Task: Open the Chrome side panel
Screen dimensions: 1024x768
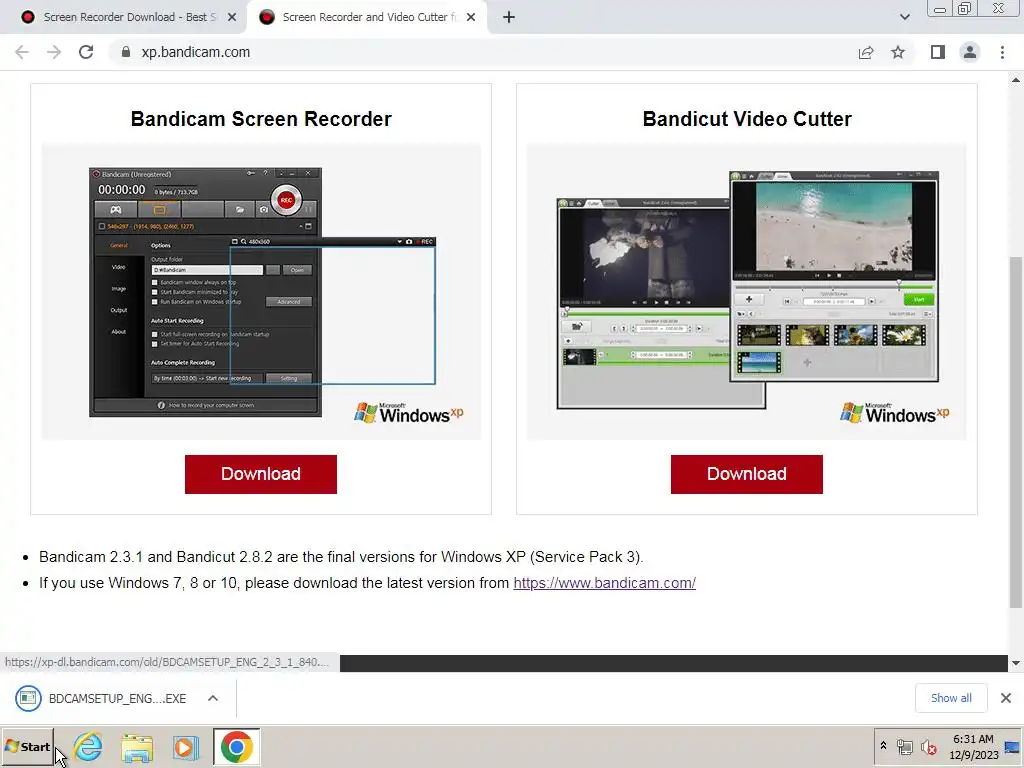Action: click(938, 52)
